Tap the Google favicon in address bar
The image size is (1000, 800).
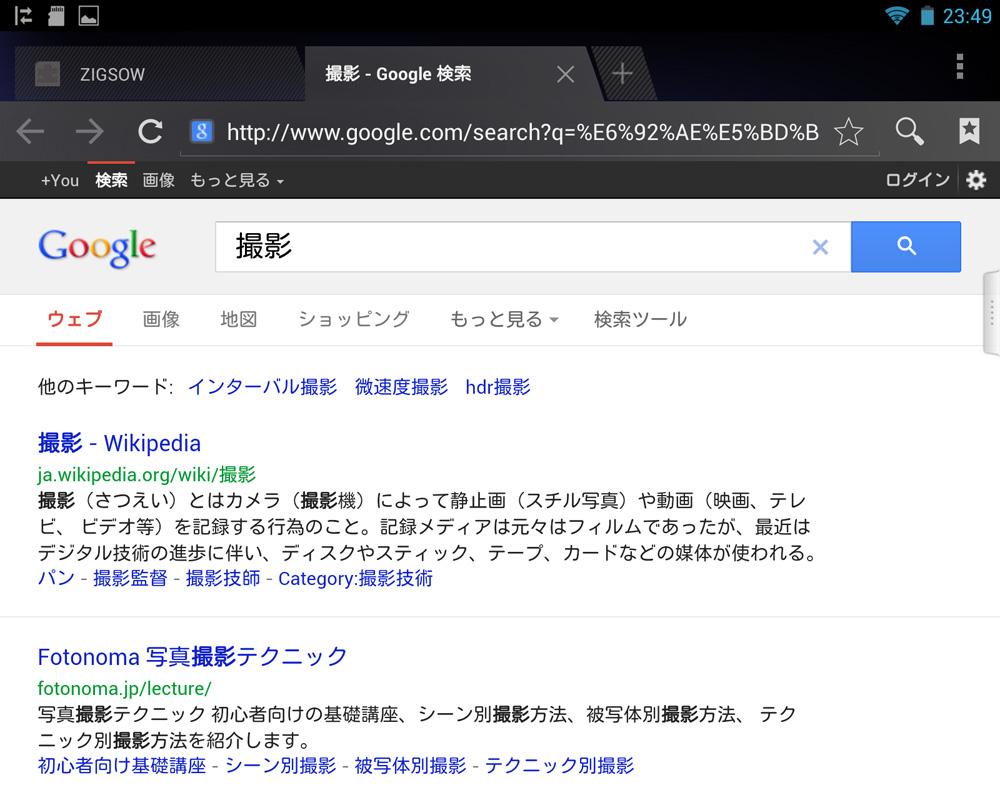tap(202, 132)
